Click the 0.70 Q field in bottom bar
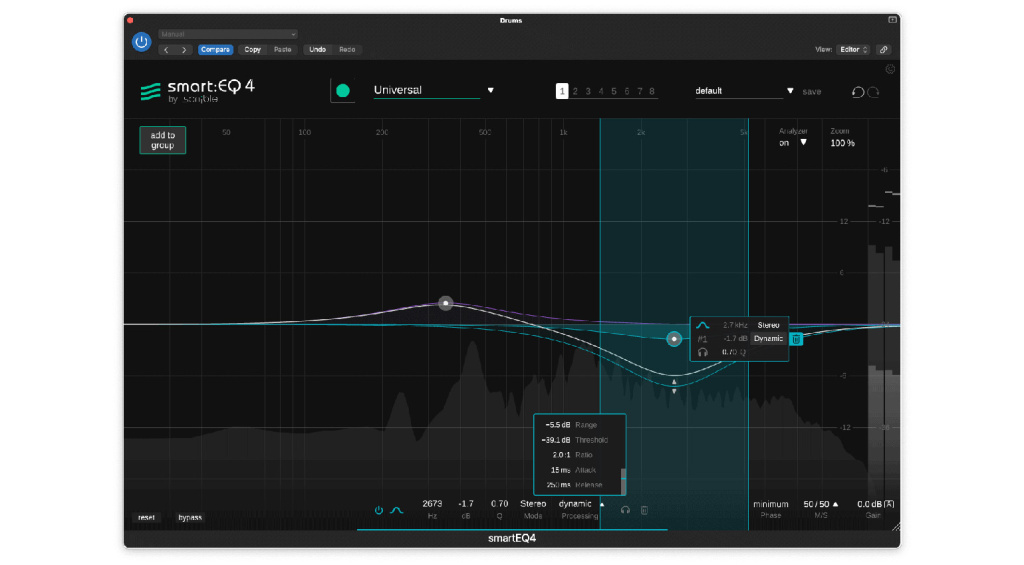1024x565 pixels. 500,504
